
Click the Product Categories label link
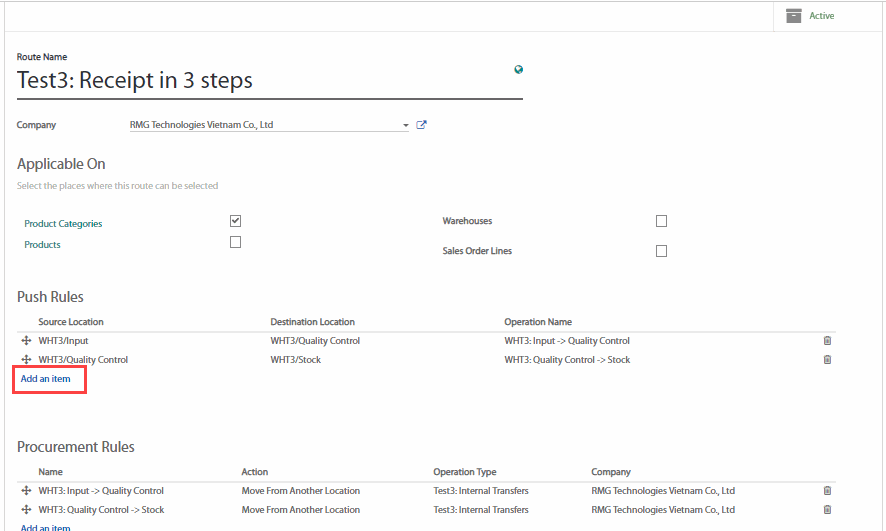[x=63, y=224]
